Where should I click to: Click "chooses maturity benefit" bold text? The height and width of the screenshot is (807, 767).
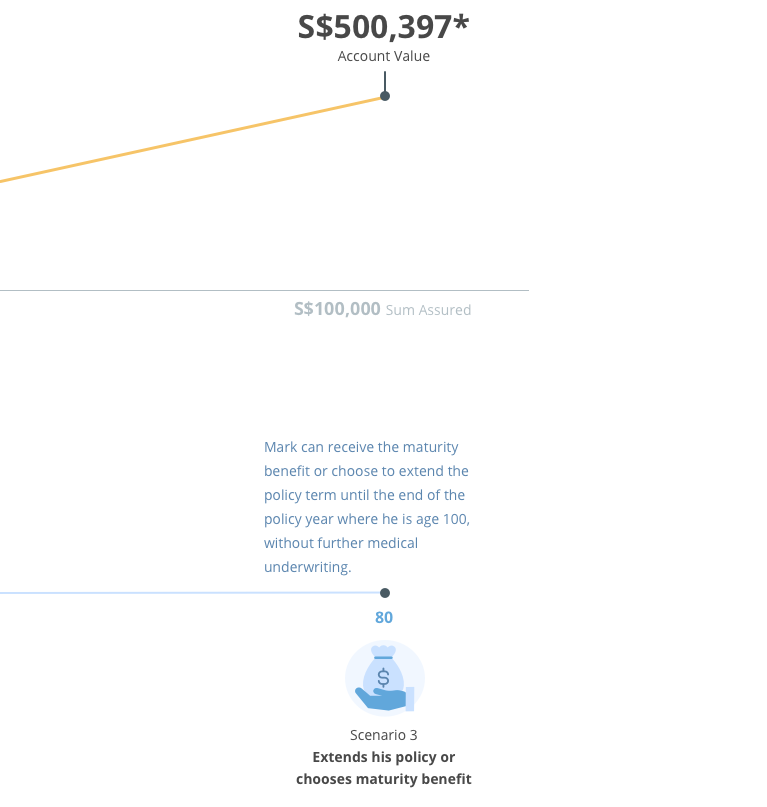[384, 779]
